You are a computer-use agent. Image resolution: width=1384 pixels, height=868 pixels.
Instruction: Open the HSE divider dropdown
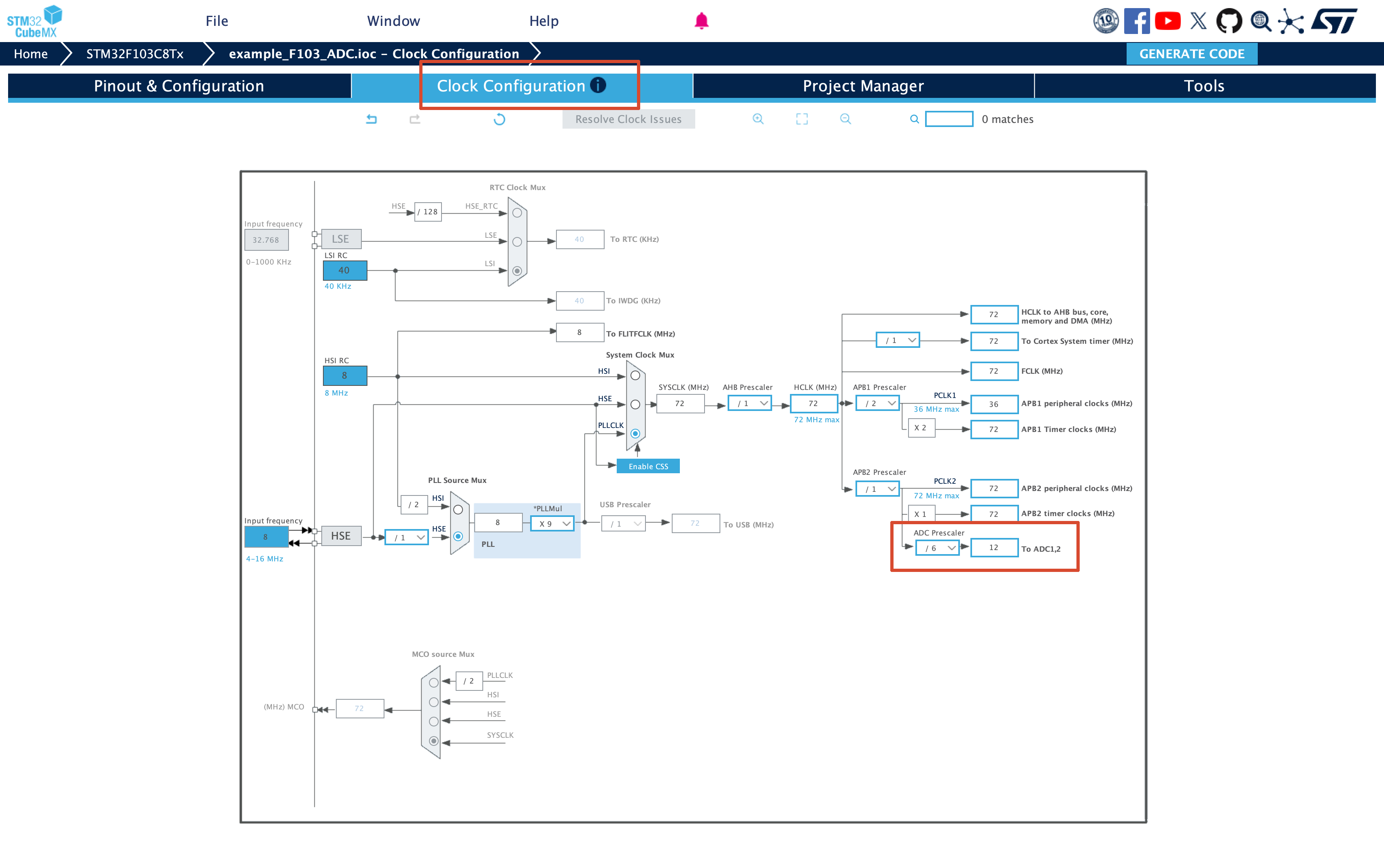click(x=406, y=537)
